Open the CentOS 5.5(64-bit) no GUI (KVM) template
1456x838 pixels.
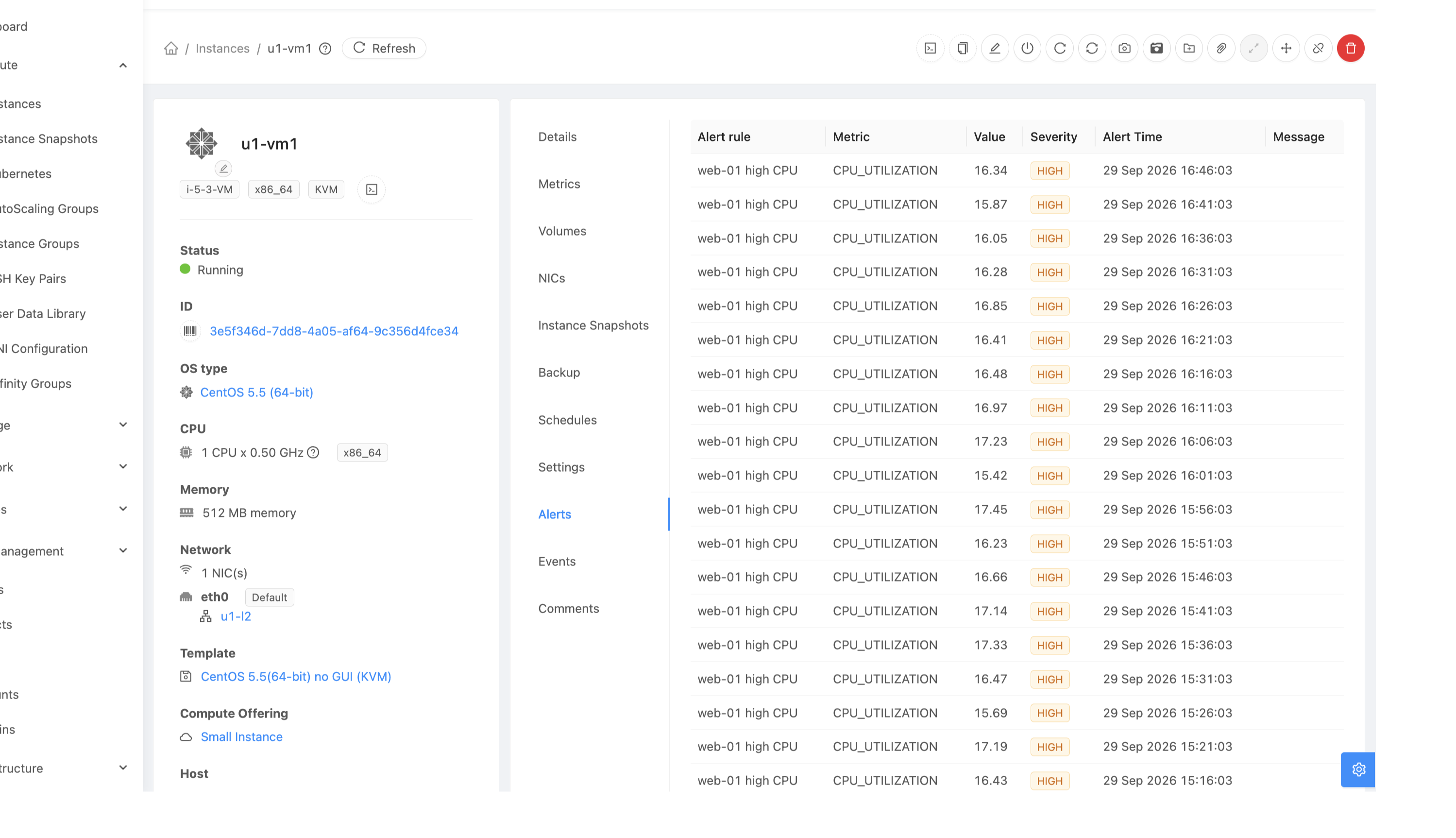pos(296,677)
